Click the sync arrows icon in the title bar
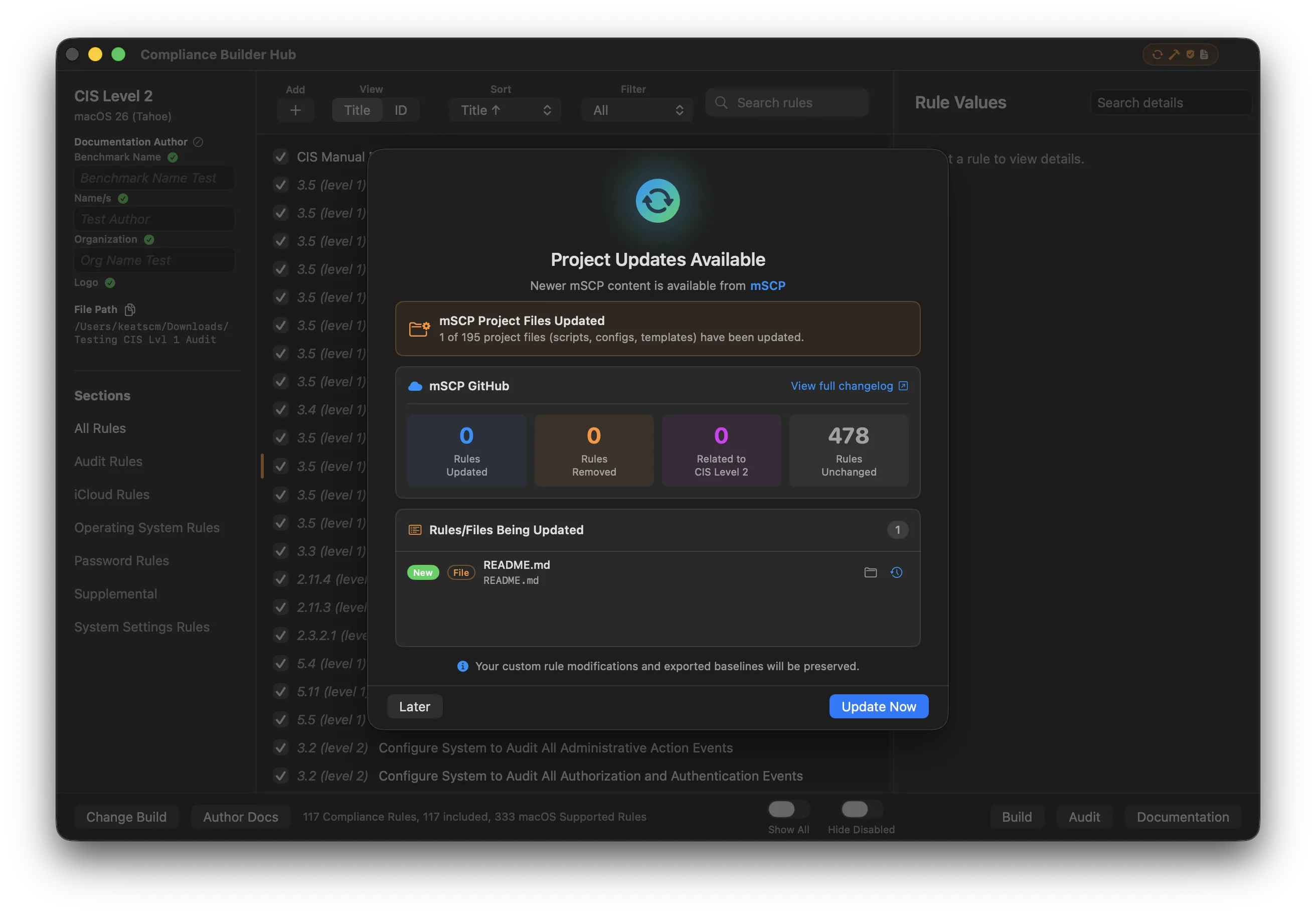Screen dimensions: 1316x915 [x=1157, y=55]
